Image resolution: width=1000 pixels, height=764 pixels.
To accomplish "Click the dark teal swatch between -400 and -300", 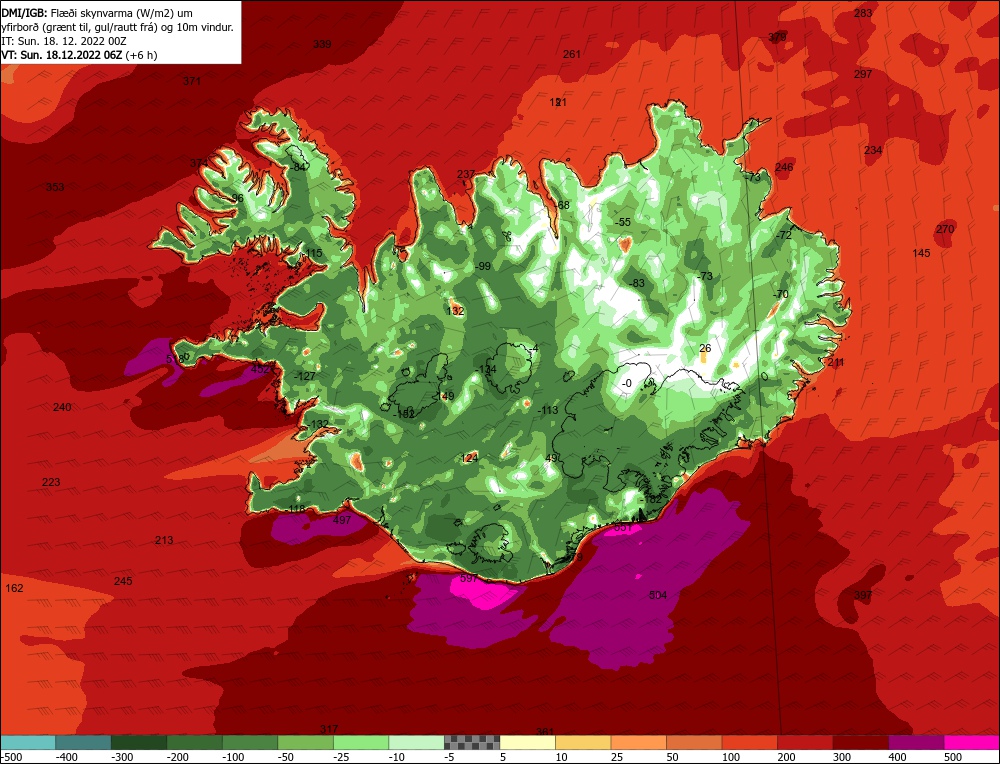I will (83, 742).
